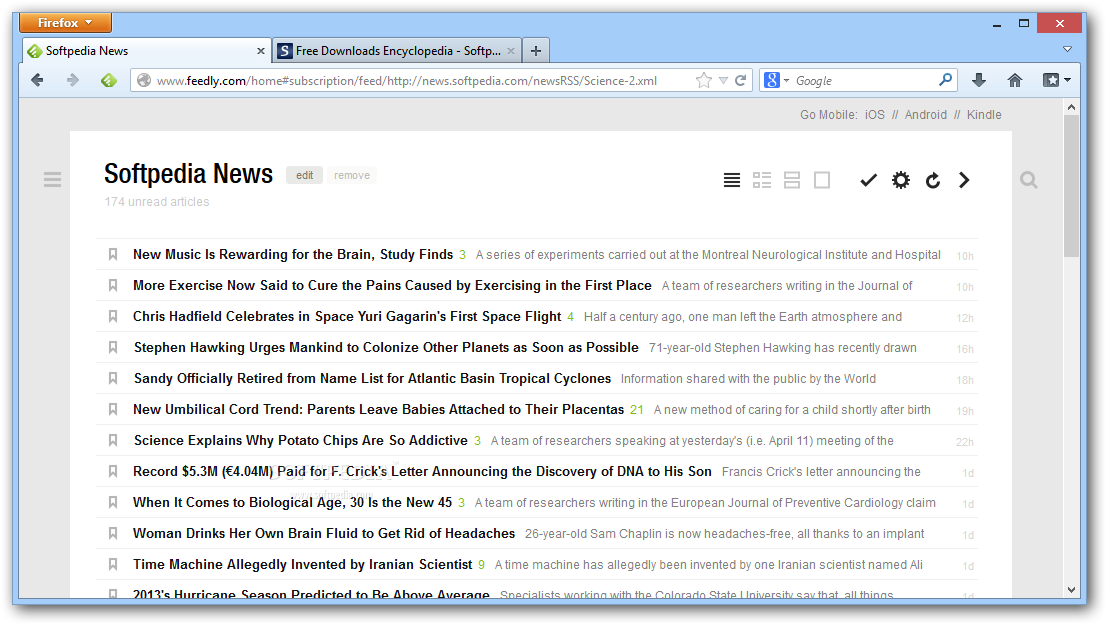Click '174 unread articles' text

tap(157, 202)
